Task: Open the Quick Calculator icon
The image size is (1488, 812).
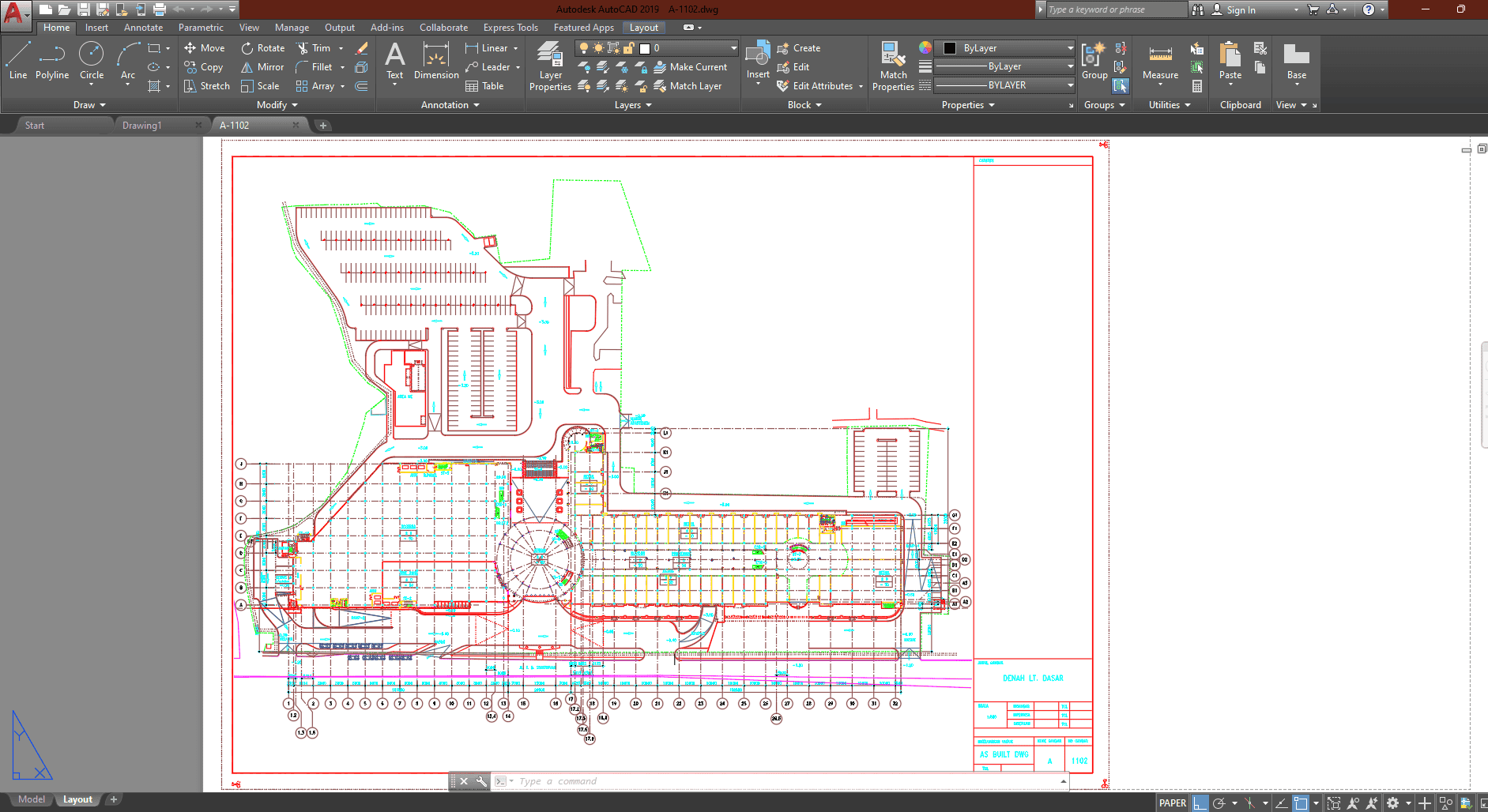Action: [1197, 86]
